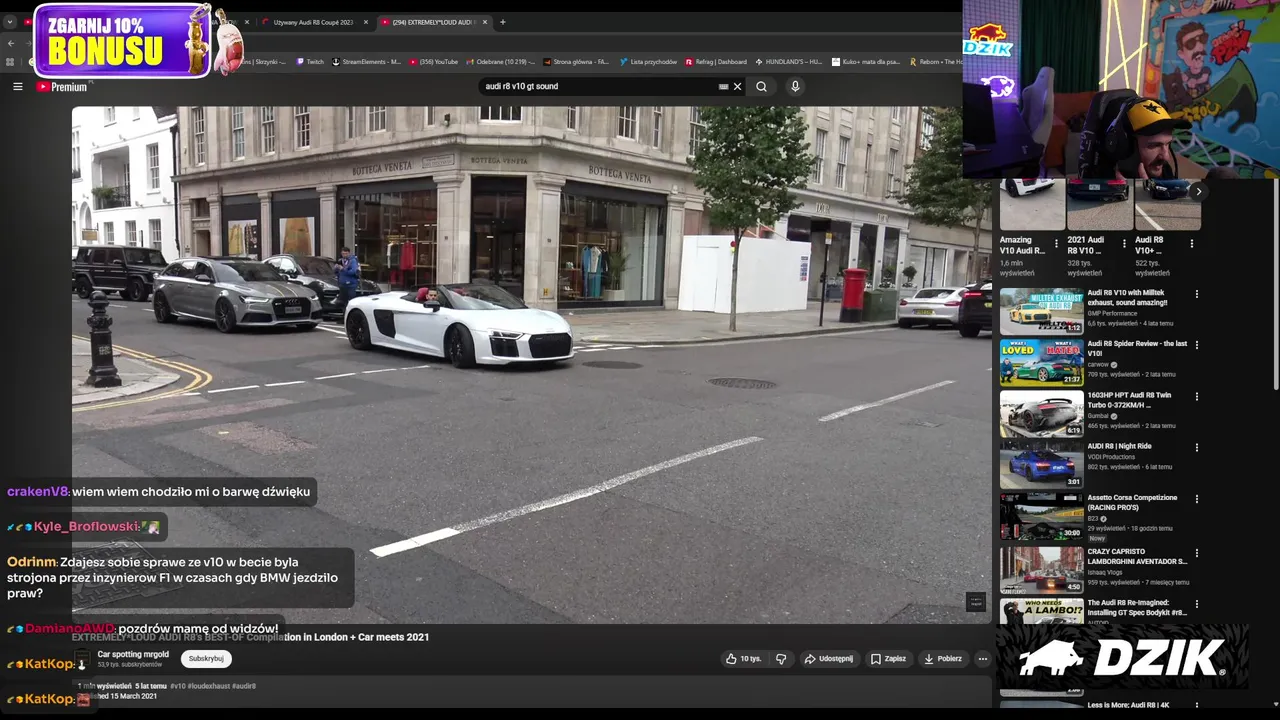Open the on-screen keyboard icon in search
This screenshot has width=1280, height=720.
click(x=723, y=87)
